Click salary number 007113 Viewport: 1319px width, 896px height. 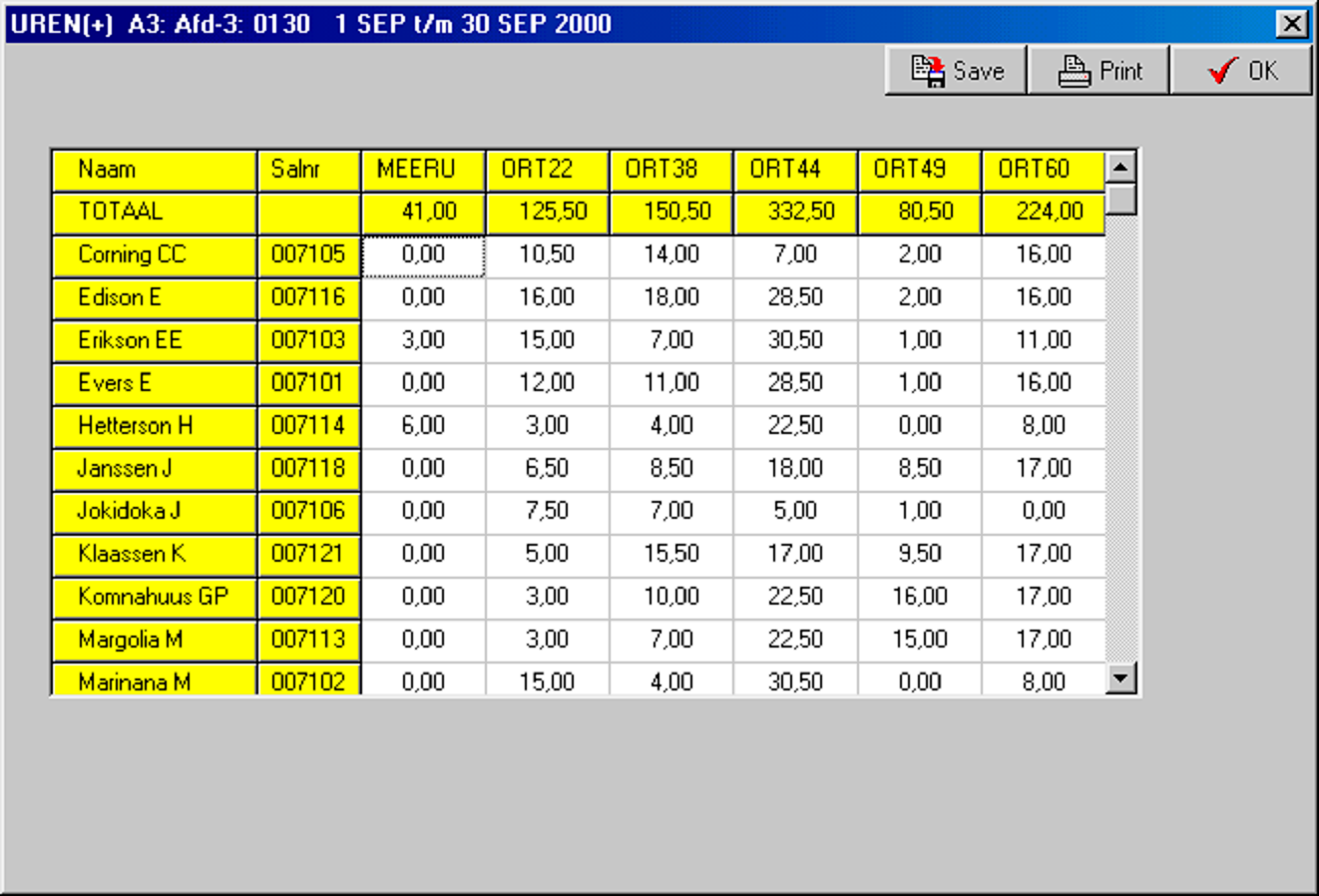coord(309,641)
